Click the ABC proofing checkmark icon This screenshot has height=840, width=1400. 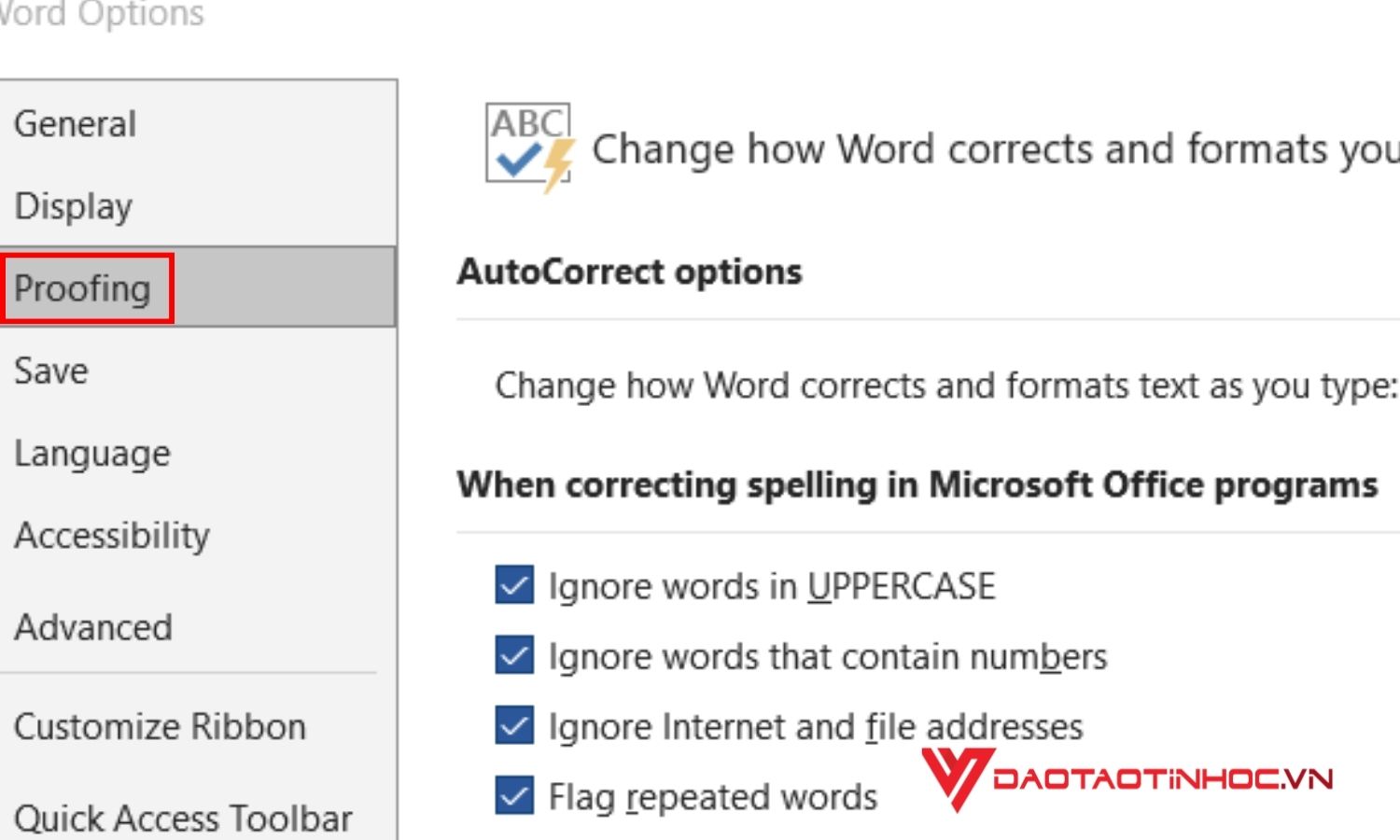(528, 146)
